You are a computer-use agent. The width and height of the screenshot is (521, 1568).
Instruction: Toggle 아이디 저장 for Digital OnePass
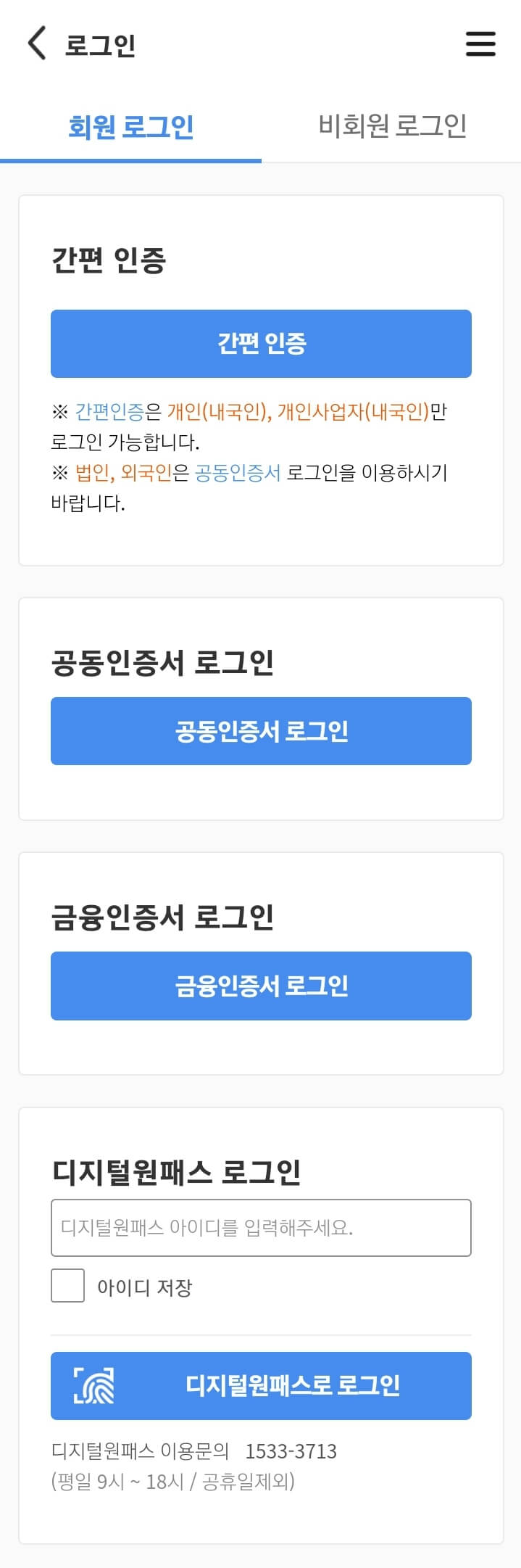68,1286
